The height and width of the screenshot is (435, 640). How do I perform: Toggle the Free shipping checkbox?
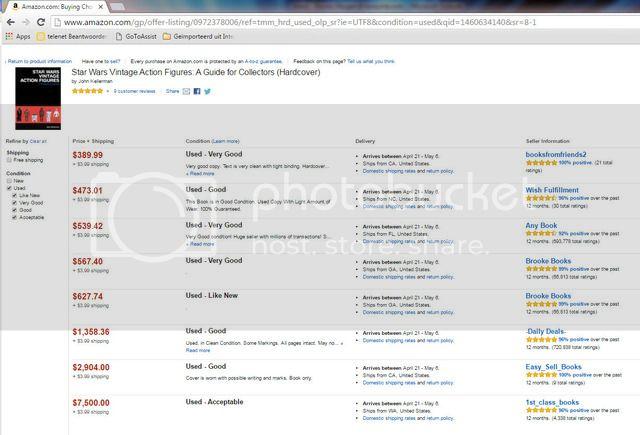pyautogui.click(x=9, y=160)
